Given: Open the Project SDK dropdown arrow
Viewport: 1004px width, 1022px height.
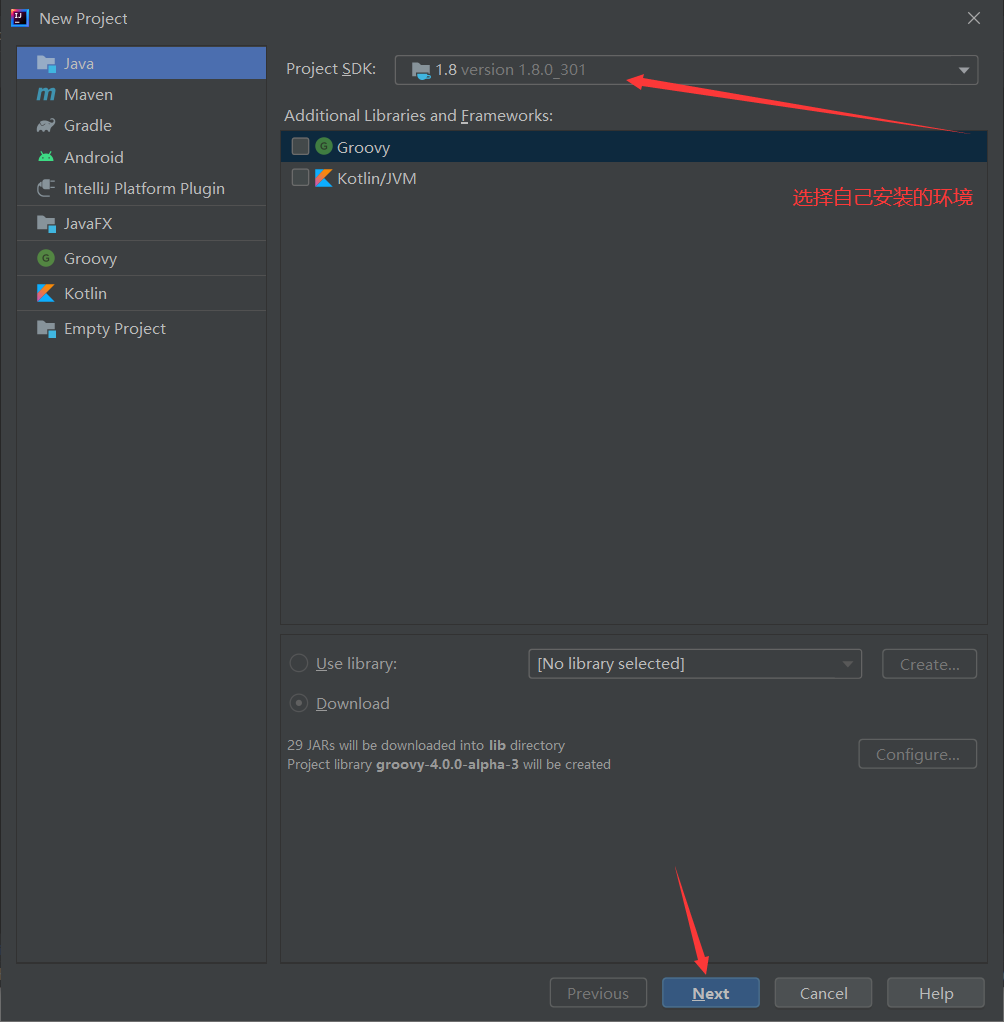Looking at the screenshot, I should coord(964,70).
